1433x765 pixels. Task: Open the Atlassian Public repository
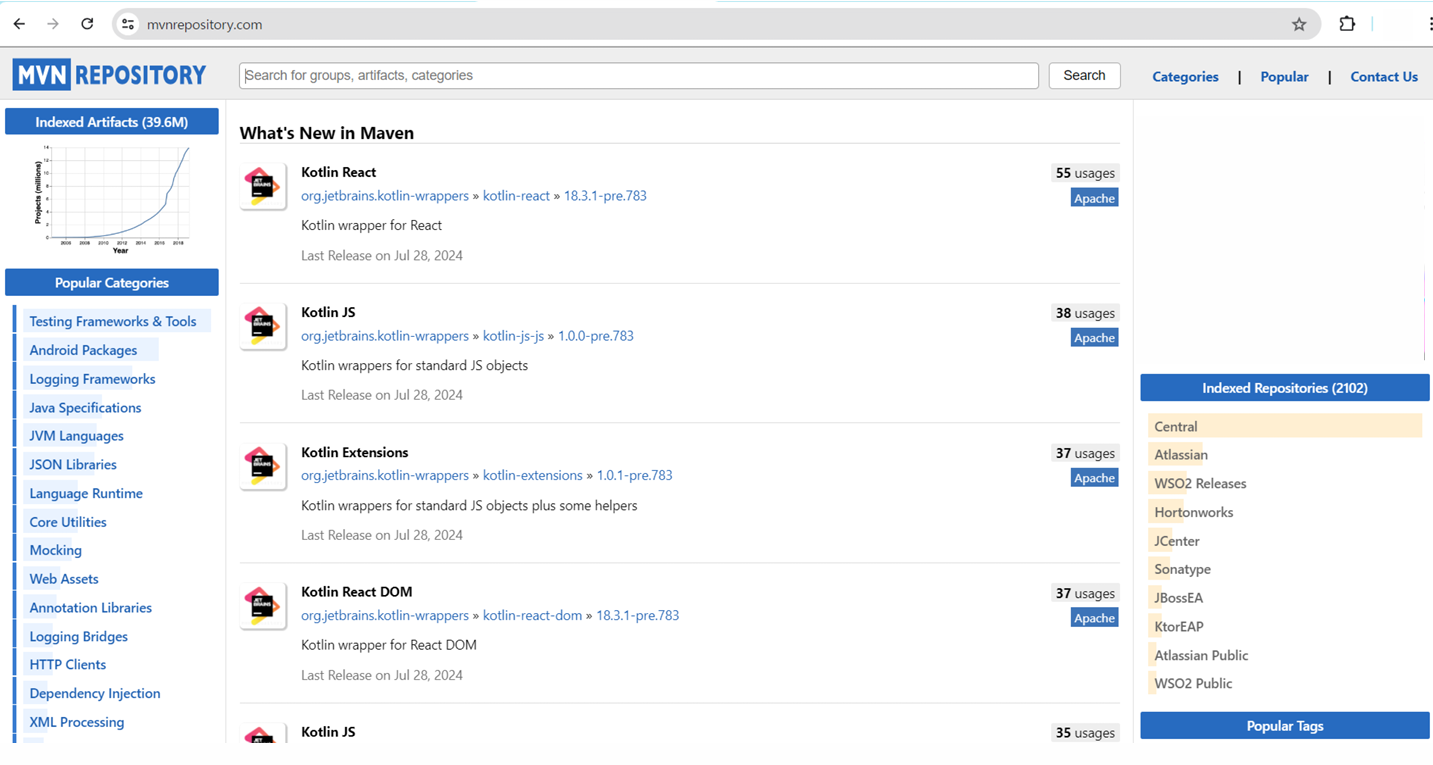[1201, 656]
